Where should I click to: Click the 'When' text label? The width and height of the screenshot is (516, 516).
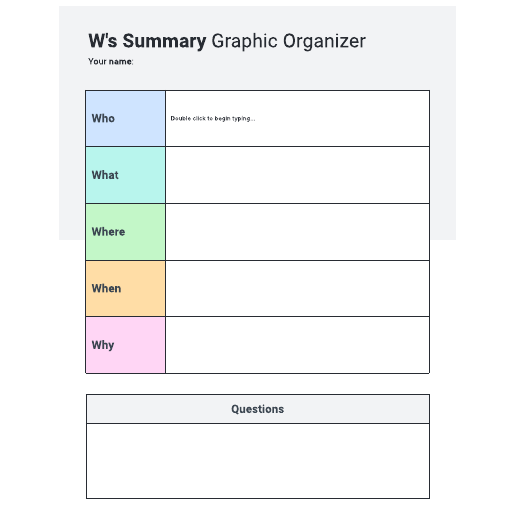point(106,288)
